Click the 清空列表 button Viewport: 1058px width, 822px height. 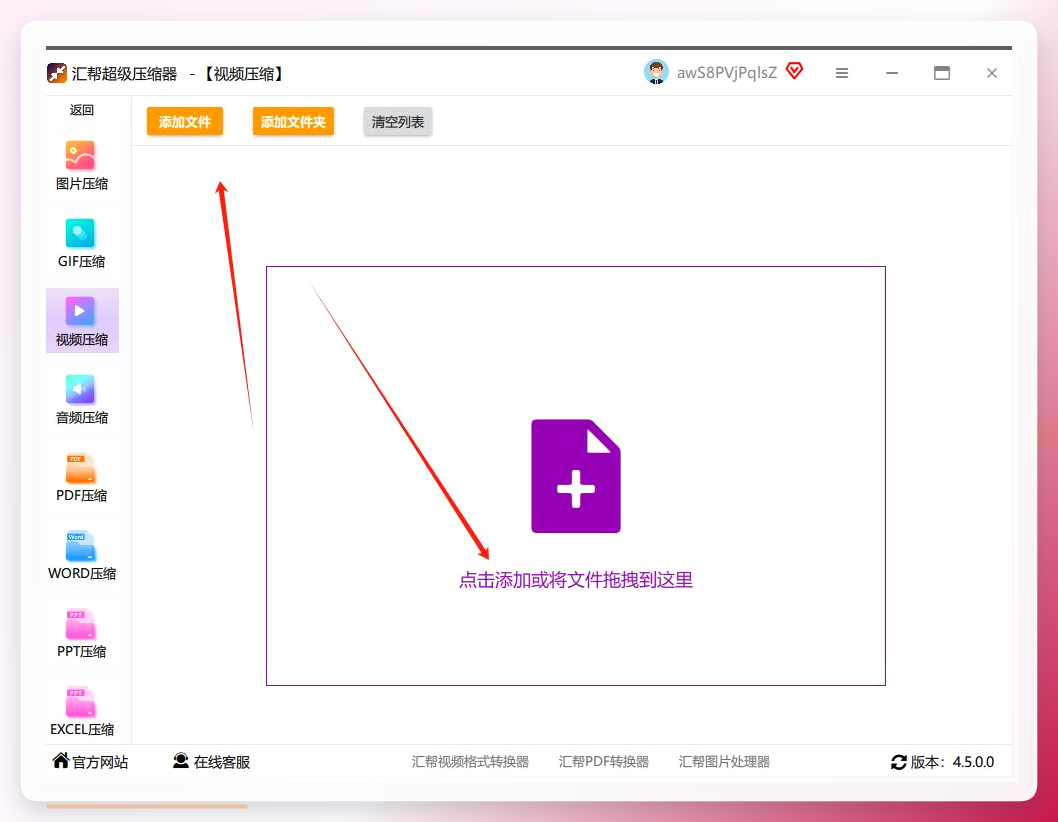coord(397,122)
